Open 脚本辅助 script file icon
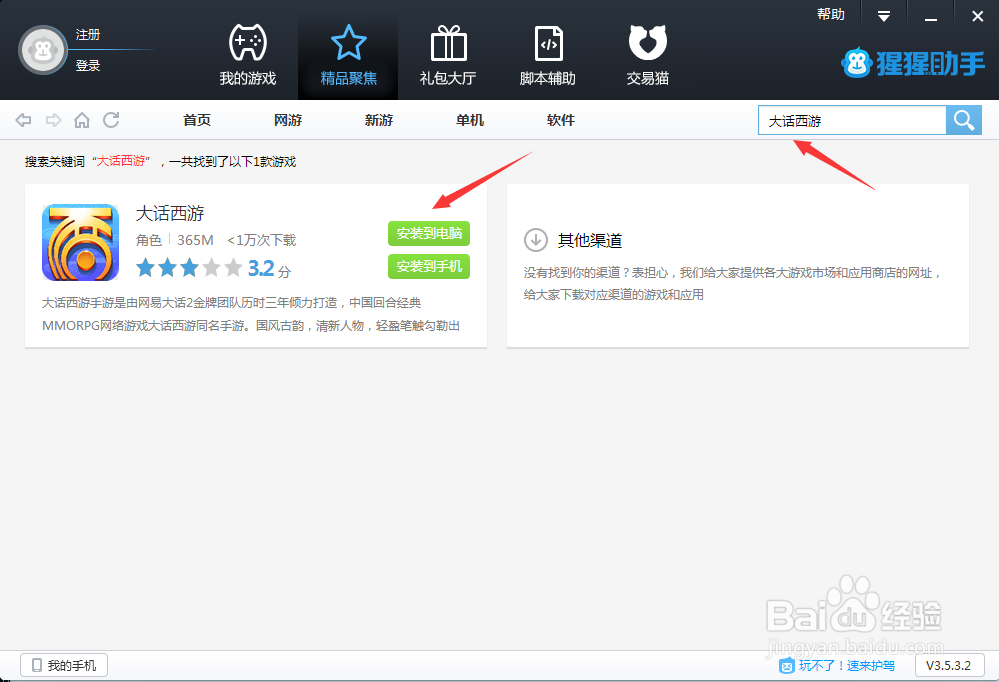The image size is (999, 682). coord(549,43)
